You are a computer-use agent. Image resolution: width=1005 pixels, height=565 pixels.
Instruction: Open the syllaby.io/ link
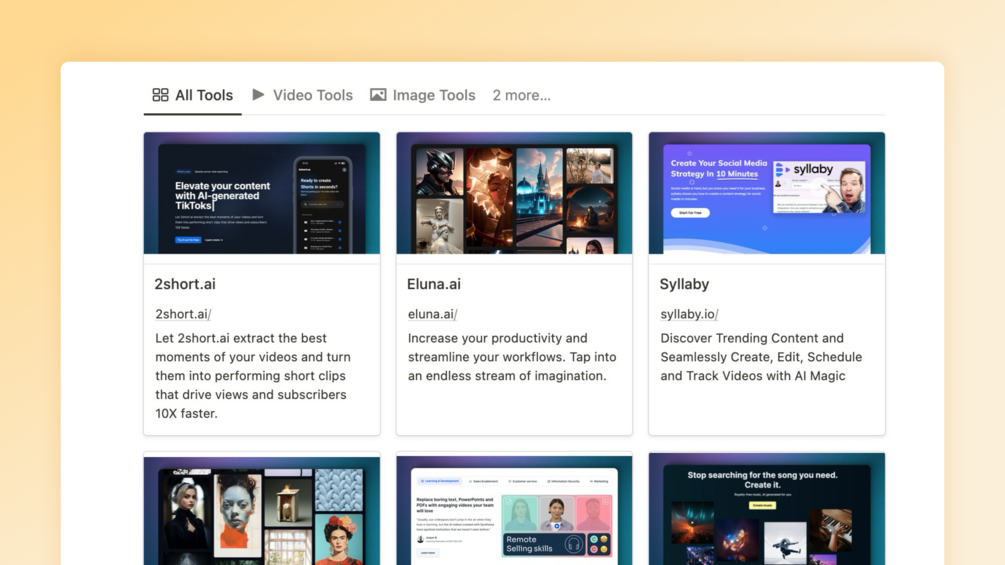[690, 314]
